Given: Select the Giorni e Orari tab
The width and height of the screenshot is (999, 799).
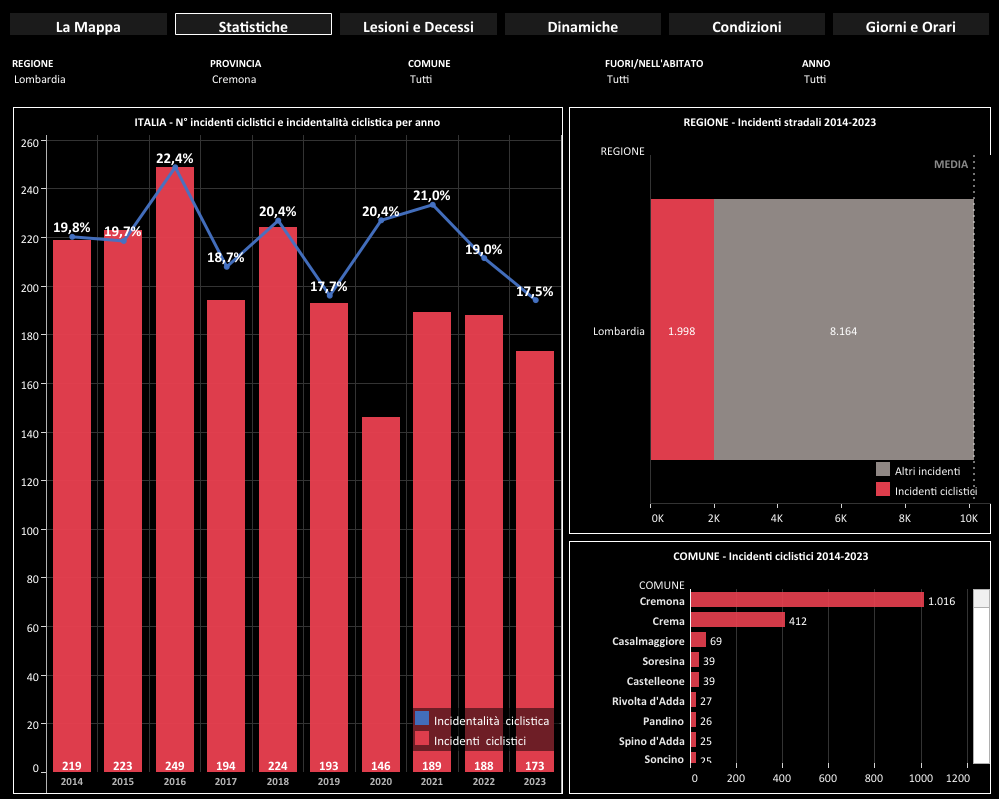Looking at the screenshot, I should pyautogui.click(x=910, y=26).
